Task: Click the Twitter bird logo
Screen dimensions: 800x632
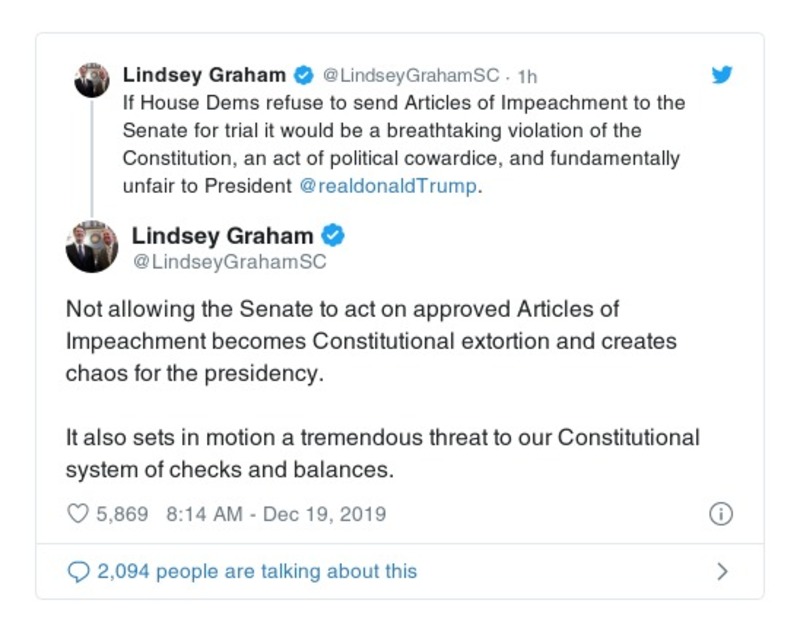Action: point(721,75)
